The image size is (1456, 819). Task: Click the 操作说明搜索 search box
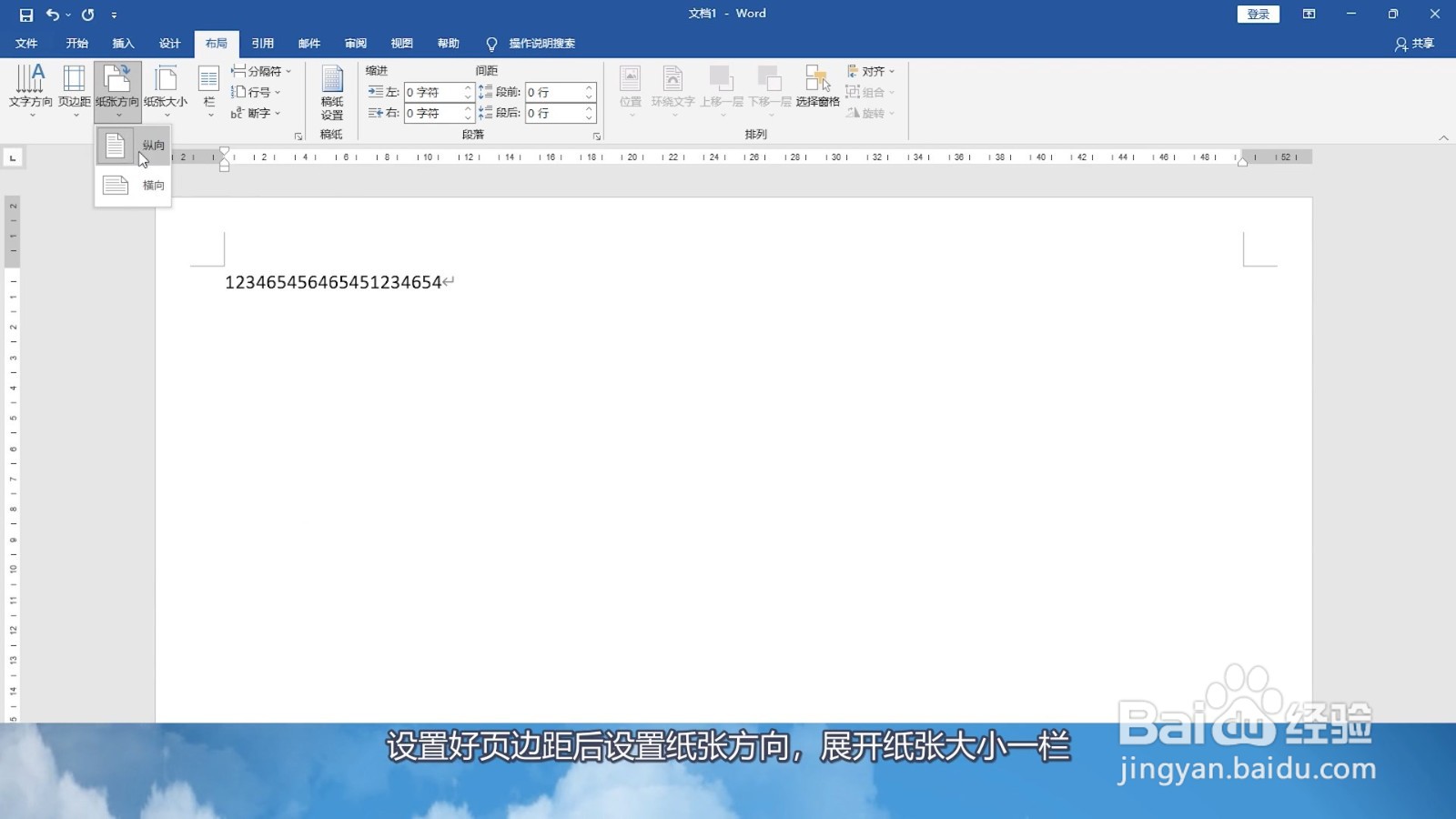point(531,44)
